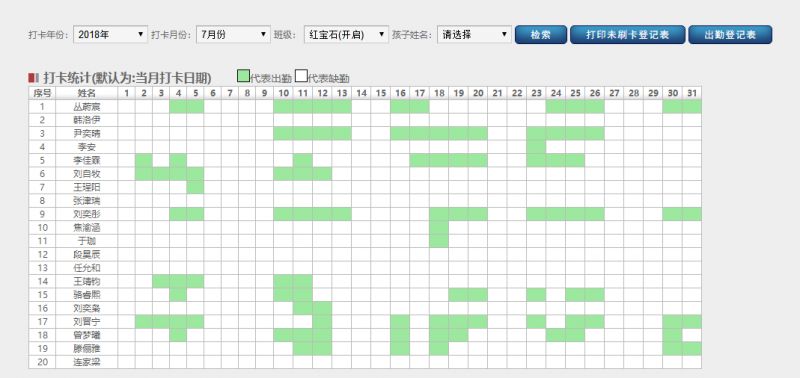
Task: Select the day 31 column header
Action: tap(692, 93)
